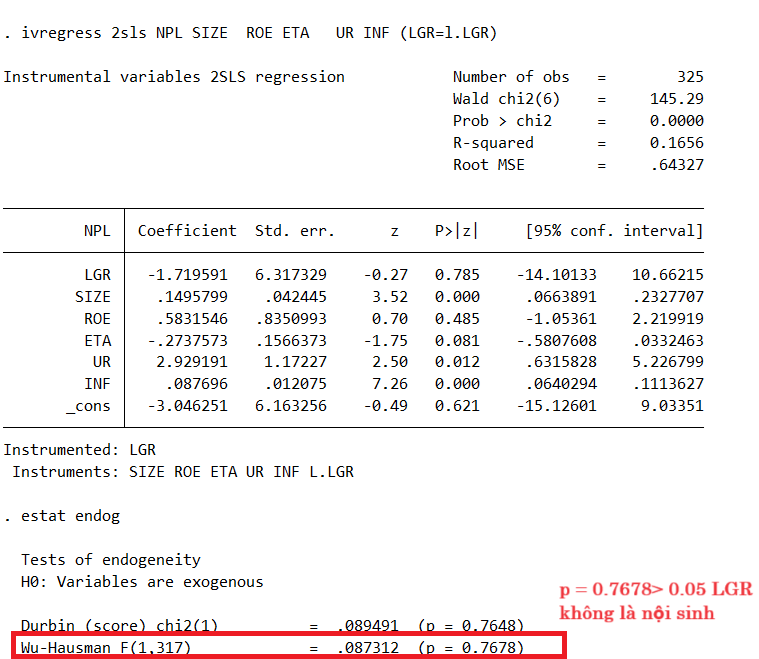Select the Wald chi2(6) value 145.29
The height and width of the screenshot is (659, 759).
pyautogui.click(x=676, y=99)
